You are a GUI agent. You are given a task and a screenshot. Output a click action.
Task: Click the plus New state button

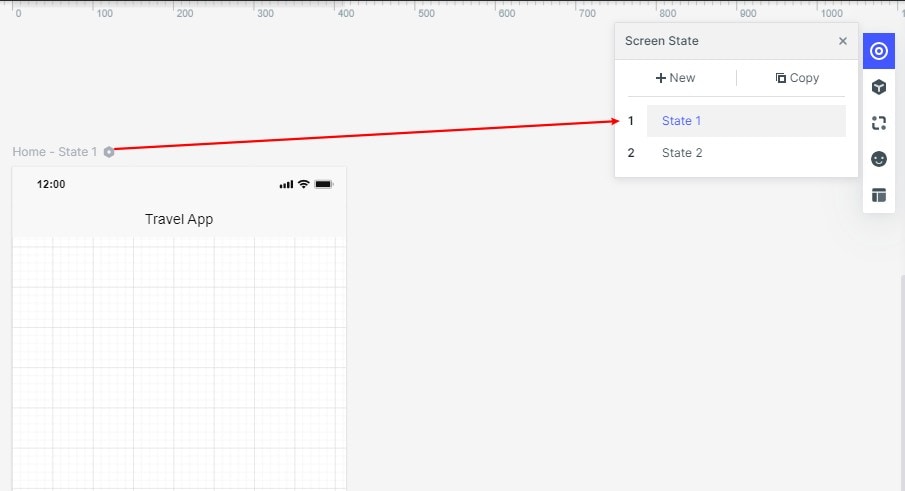676,78
